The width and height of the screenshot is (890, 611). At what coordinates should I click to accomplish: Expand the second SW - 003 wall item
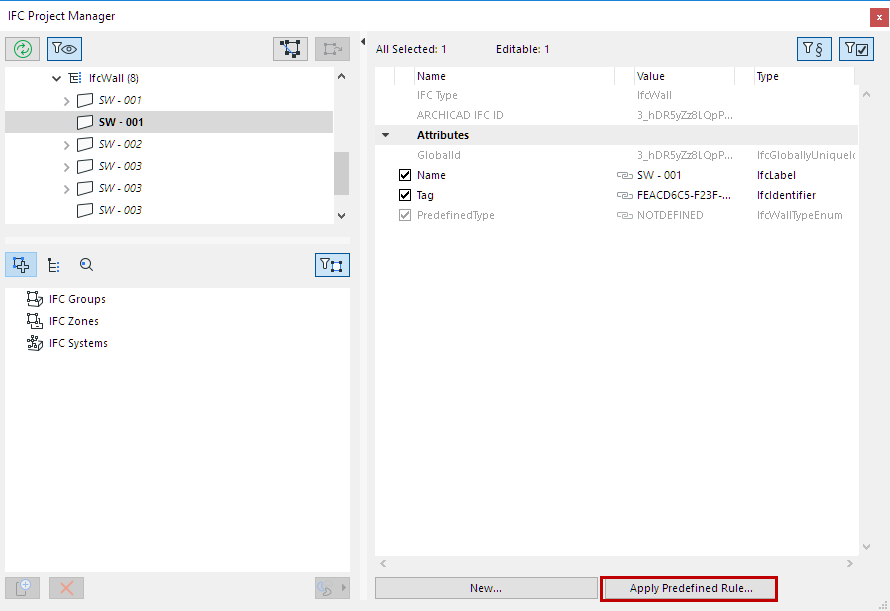(66, 189)
